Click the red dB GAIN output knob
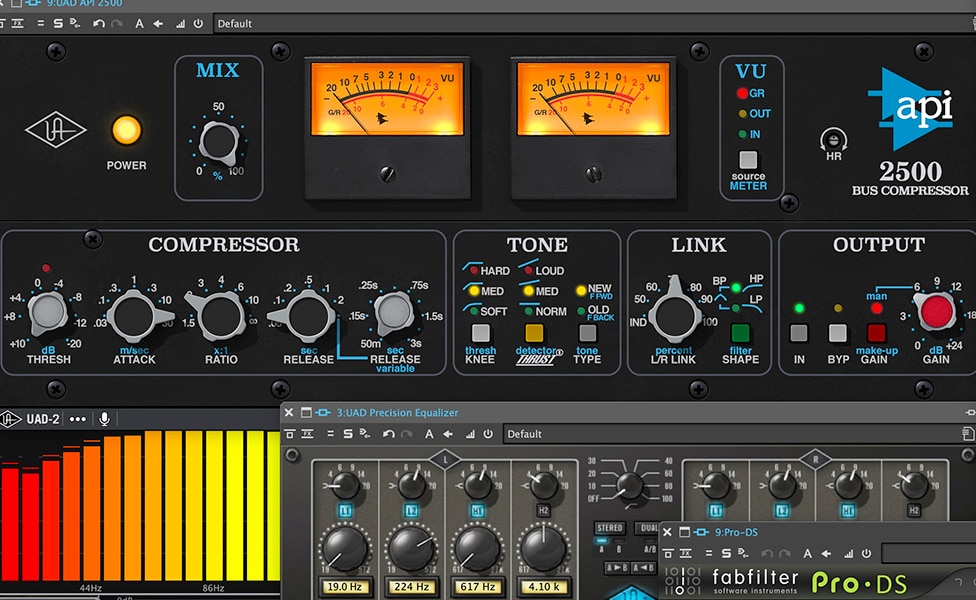The width and height of the screenshot is (976, 600). [x=936, y=311]
